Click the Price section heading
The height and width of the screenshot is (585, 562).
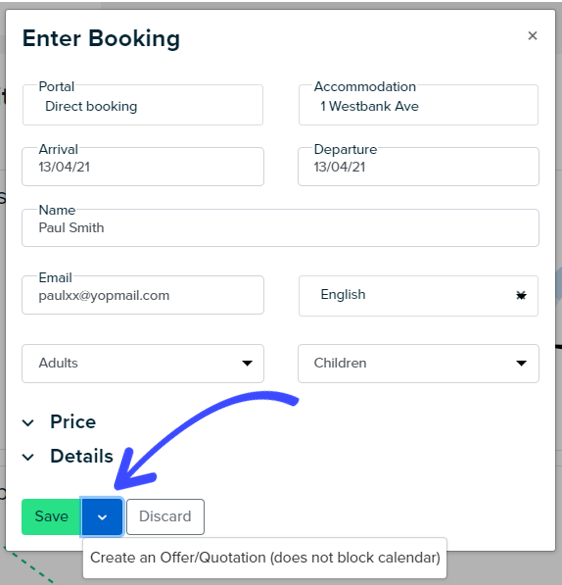[73, 422]
